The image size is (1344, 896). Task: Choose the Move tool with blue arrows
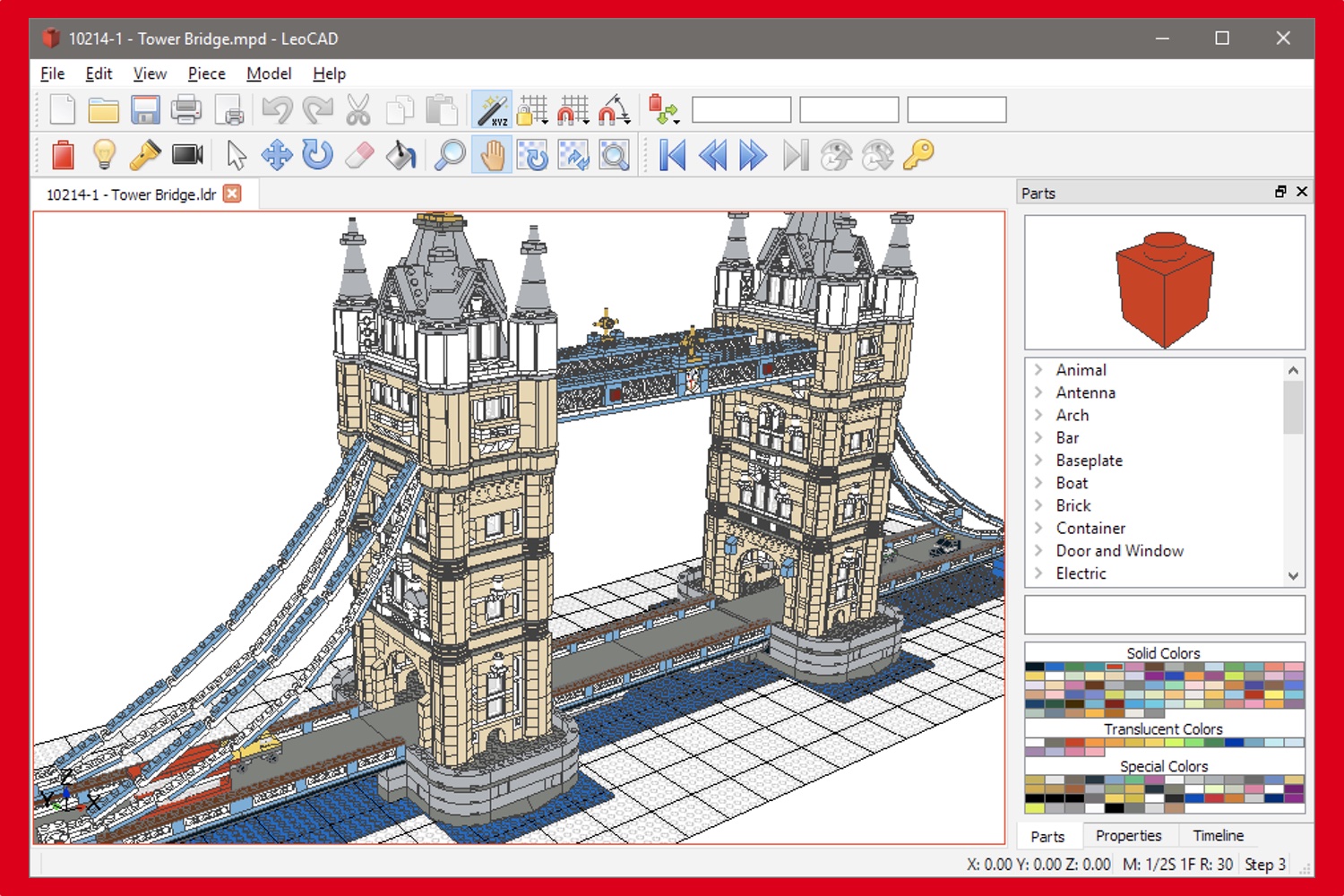point(277,155)
